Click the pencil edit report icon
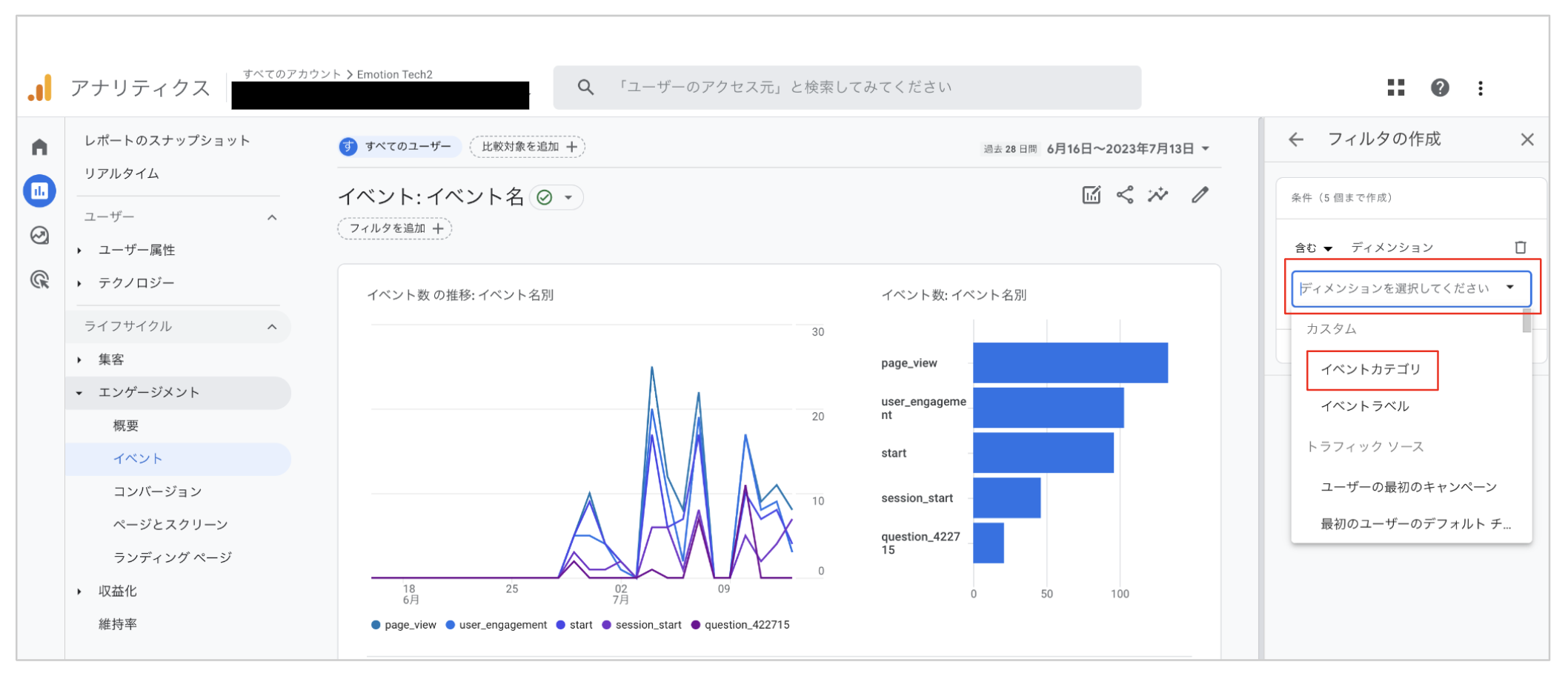Viewport: 1568px width, 682px height. 1200,195
